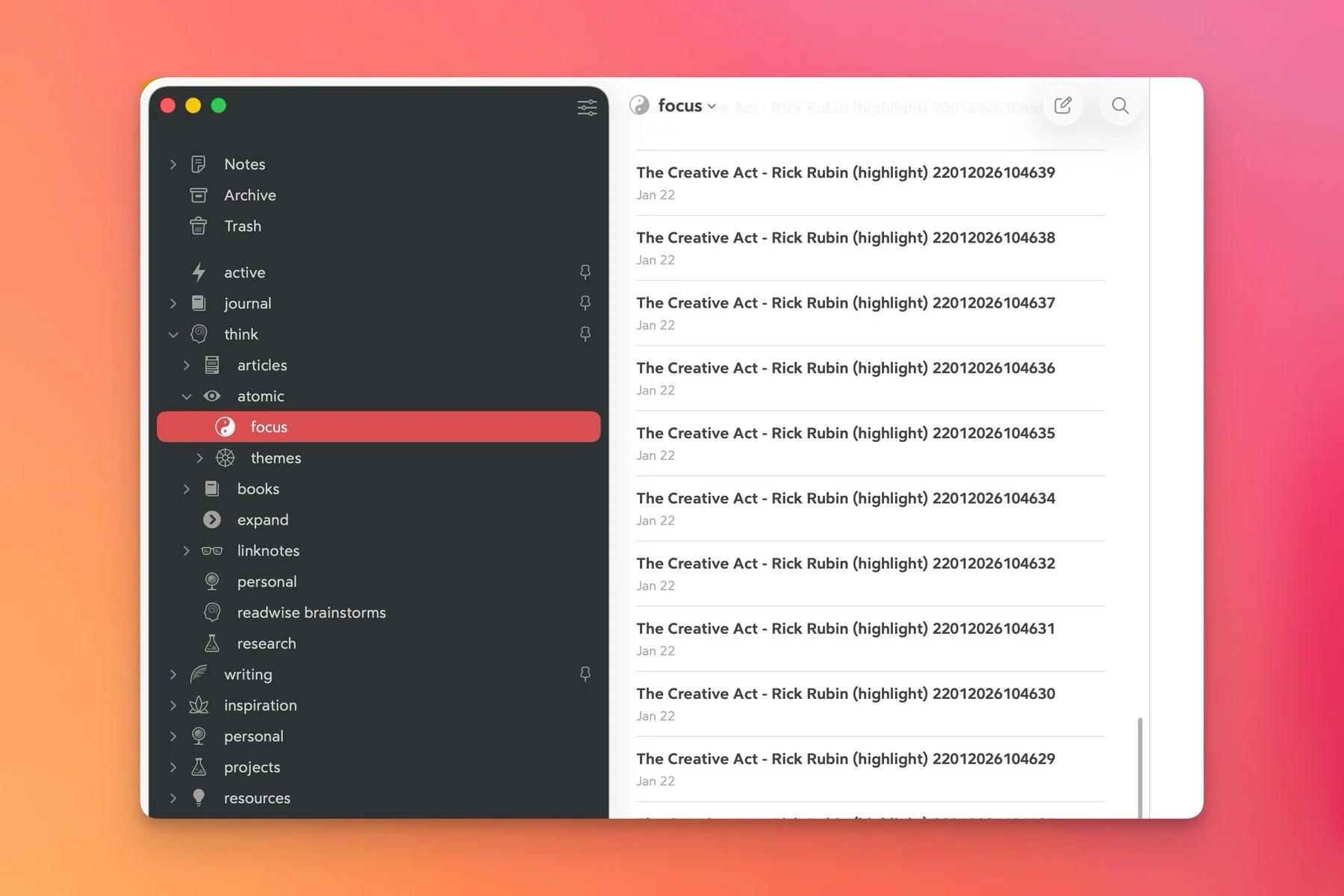This screenshot has height=896, width=1344.
Task: Select the top-level personal tag at the bottom
Action: pyautogui.click(x=379, y=736)
